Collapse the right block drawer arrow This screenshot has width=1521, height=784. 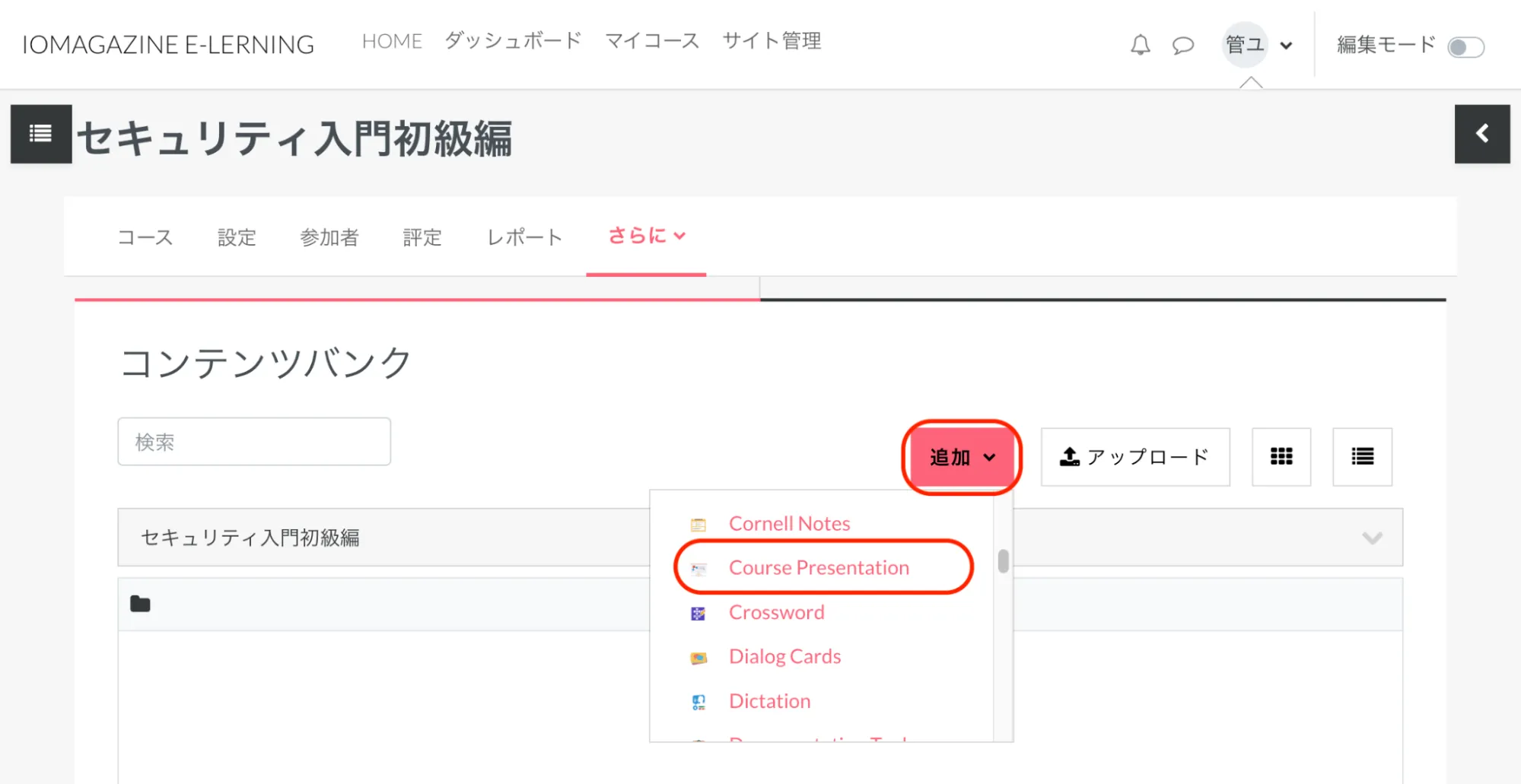pyautogui.click(x=1481, y=134)
